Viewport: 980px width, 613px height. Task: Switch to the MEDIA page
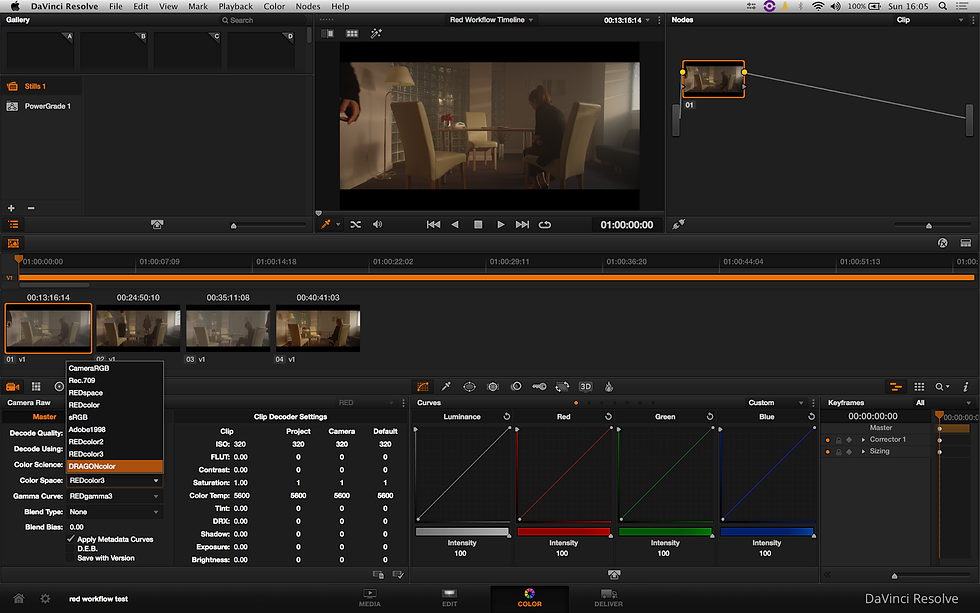(369, 598)
